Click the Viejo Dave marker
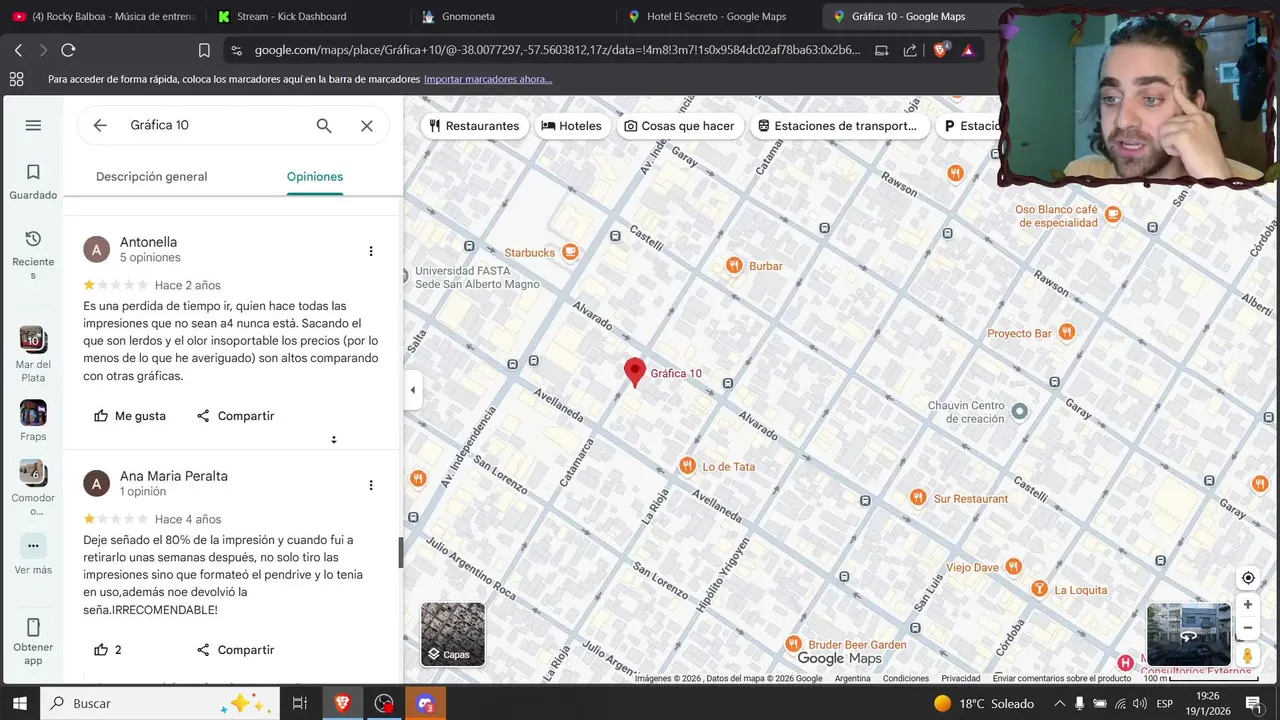The height and width of the screenshot is (720, 1280). [1013, 566]
